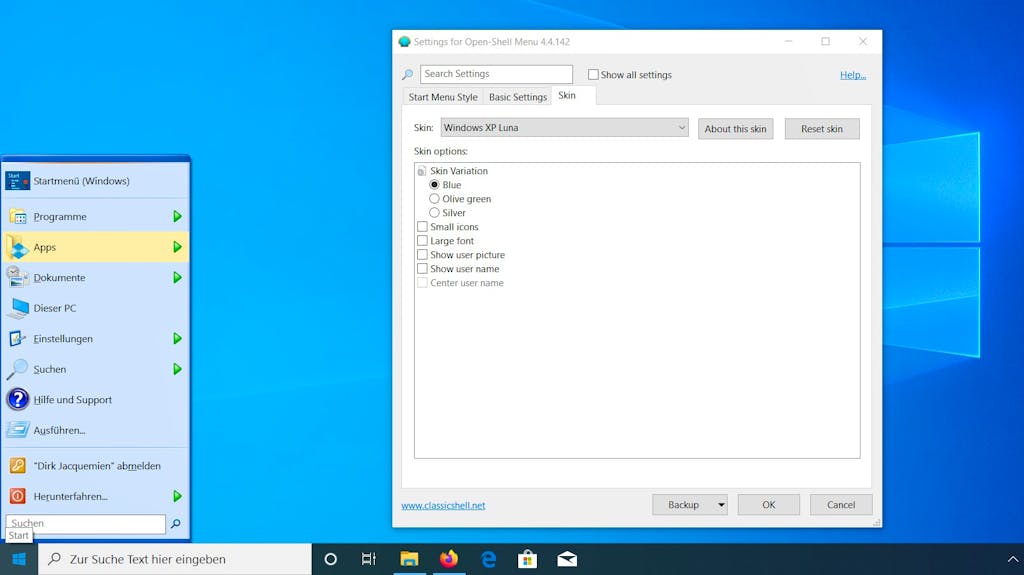Click the Open-Shell title bar shell icon
The height and width of the screenshot is (575, 1024).
404,42
